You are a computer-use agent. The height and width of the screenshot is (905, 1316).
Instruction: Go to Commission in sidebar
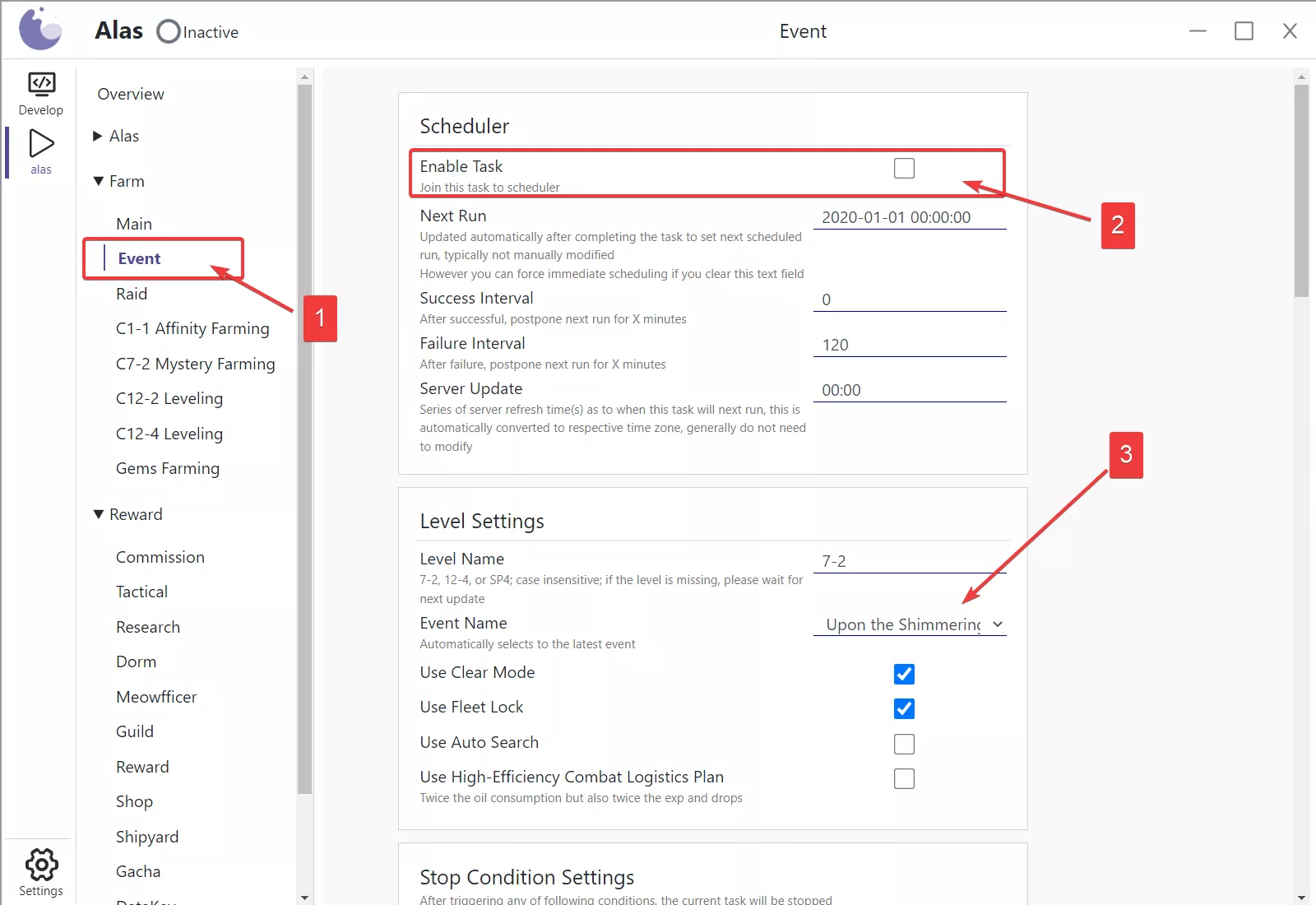[160, 557]
